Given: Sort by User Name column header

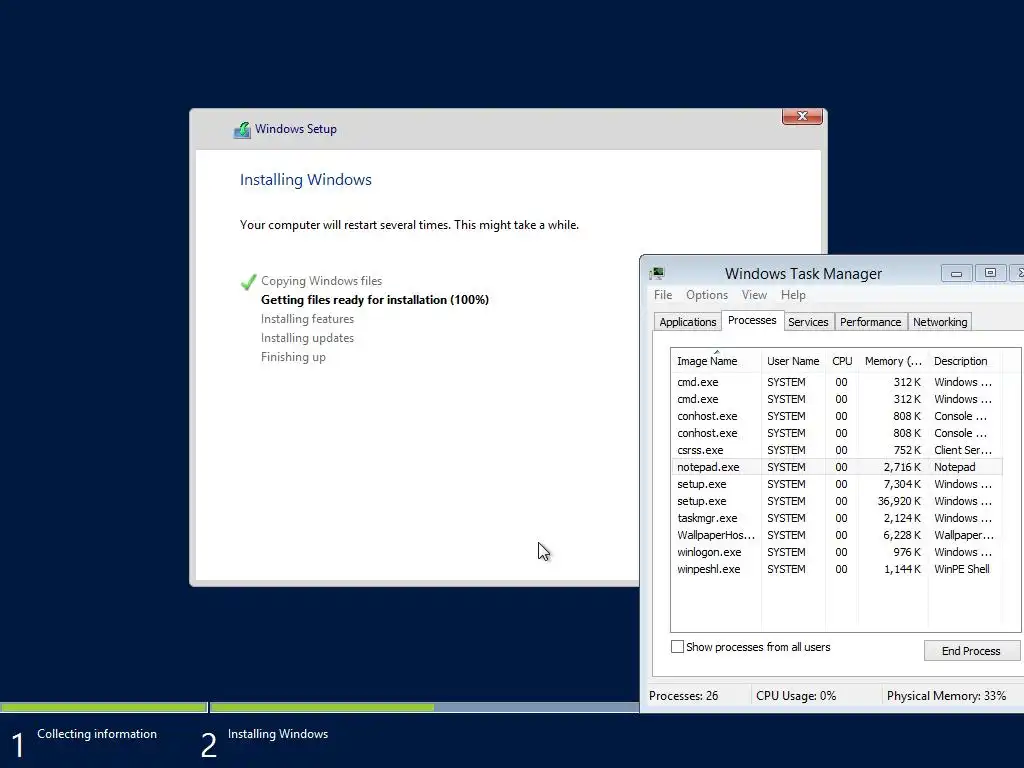Looking at the screenshot, I should pyautogui.click(x=793, y=361).
